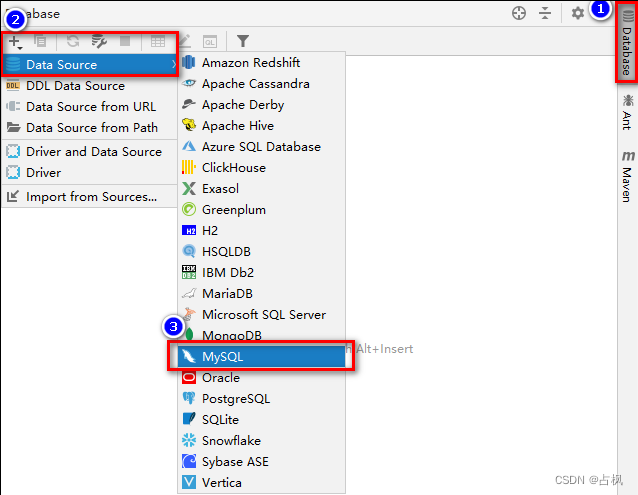Select Apache Cassandra data source
The width and height of the screenshot is (638, 495).
262,84
